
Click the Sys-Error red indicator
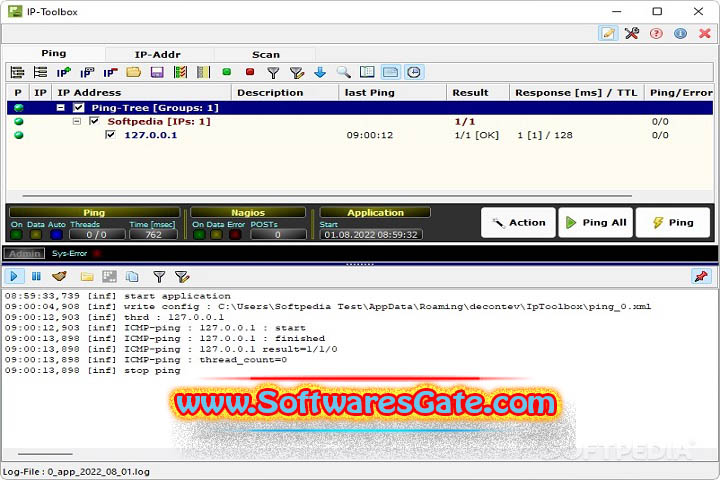click(x=97, y=254)
